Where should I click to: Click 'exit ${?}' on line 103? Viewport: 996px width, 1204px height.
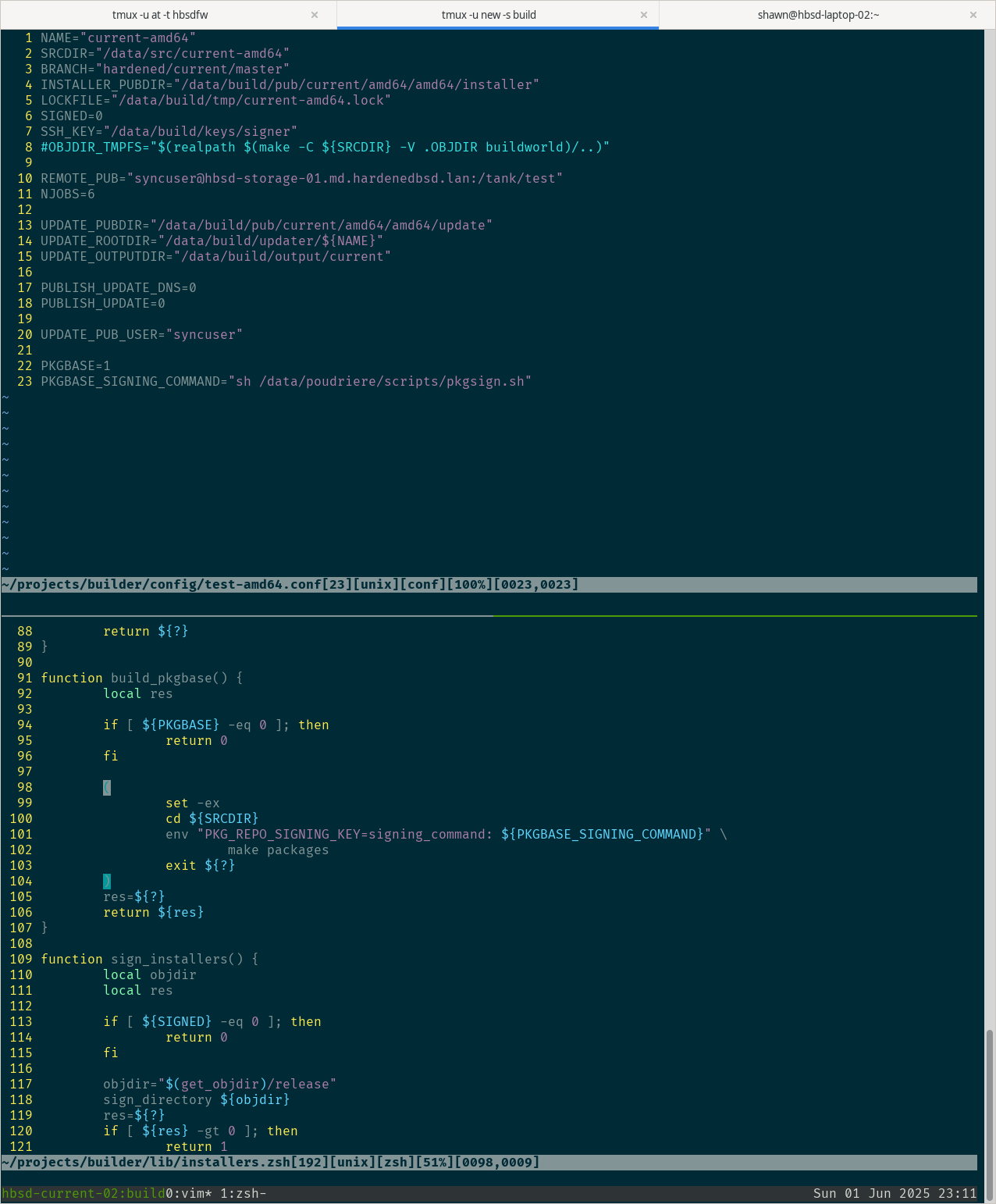pos(200,865)
